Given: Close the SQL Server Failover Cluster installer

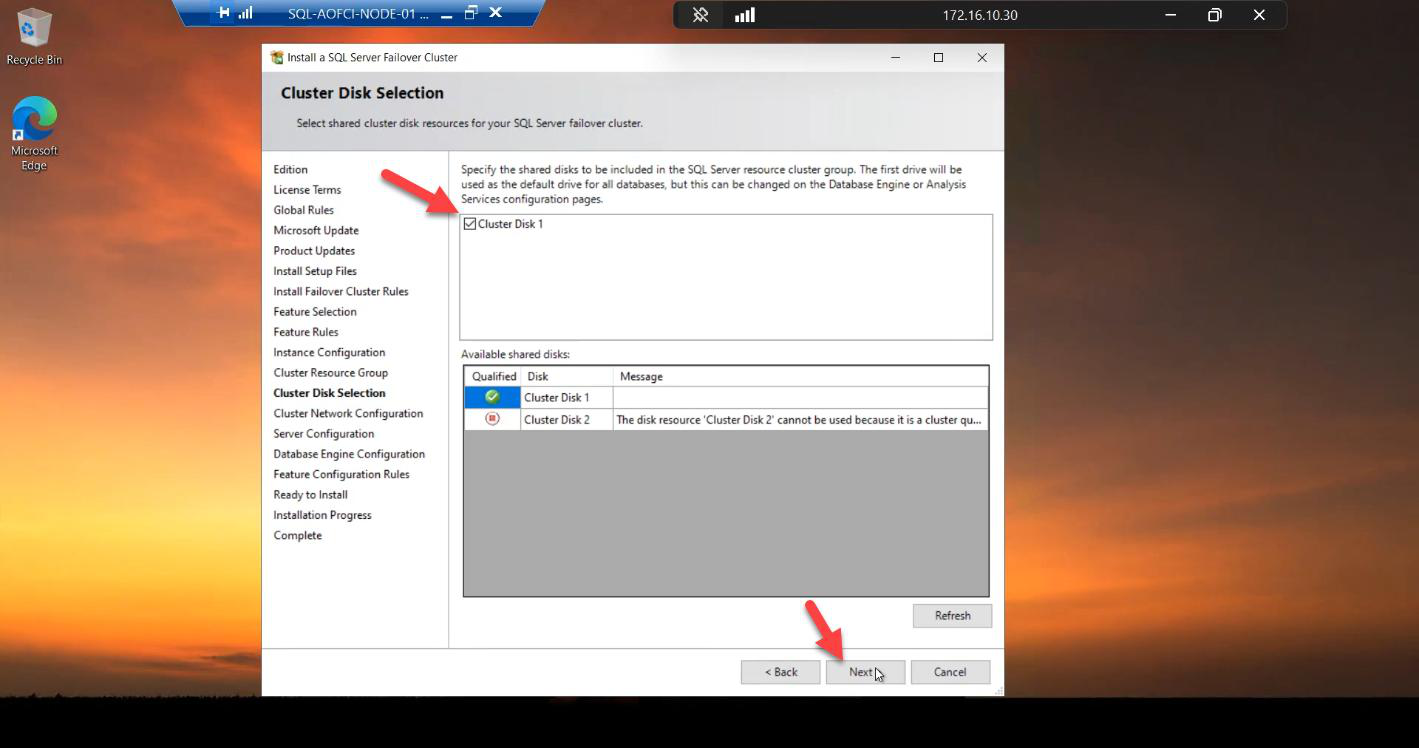Looking at the screenshot, I should (x=982, y=57).
